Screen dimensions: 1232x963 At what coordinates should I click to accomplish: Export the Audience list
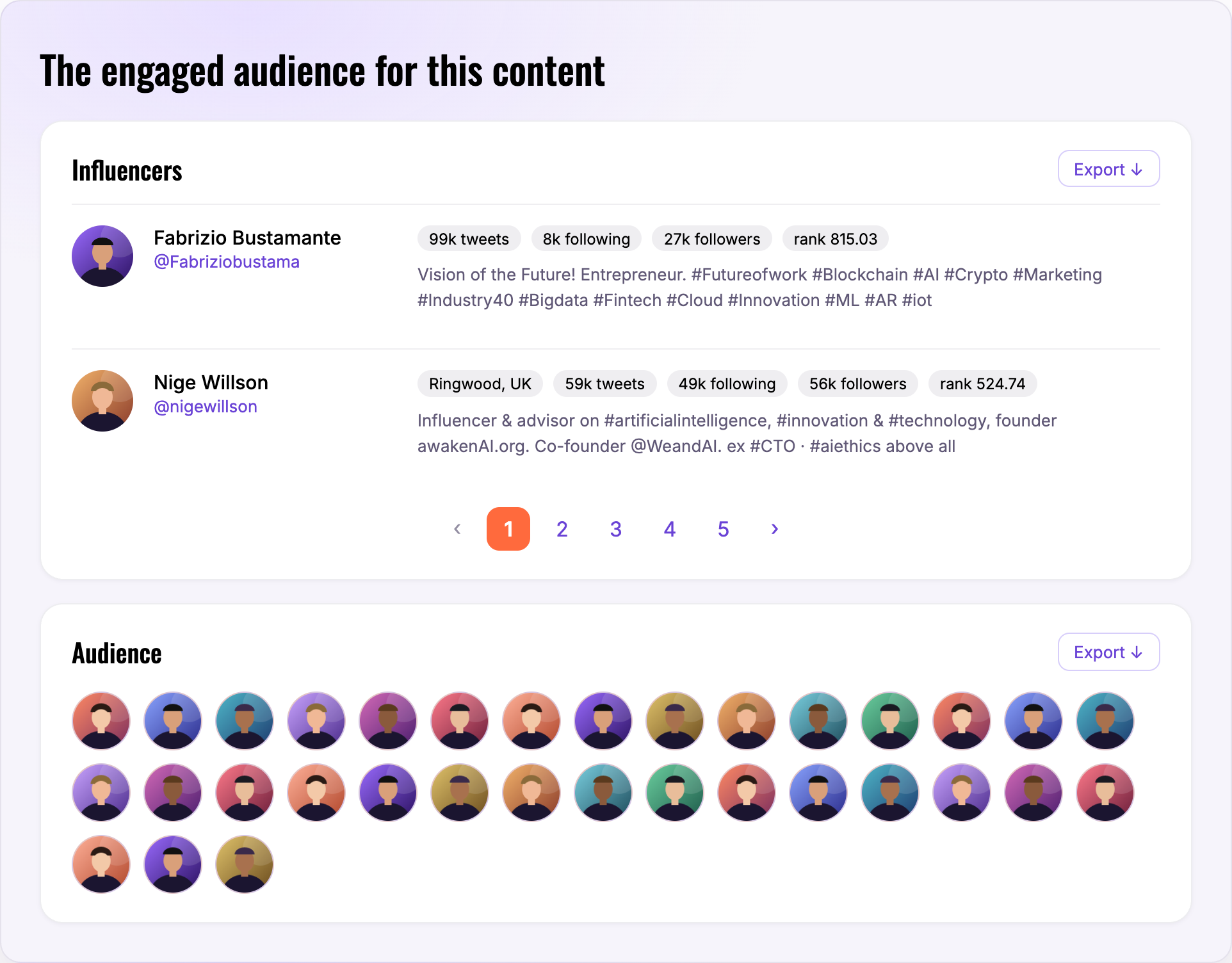click(1108, 652)
